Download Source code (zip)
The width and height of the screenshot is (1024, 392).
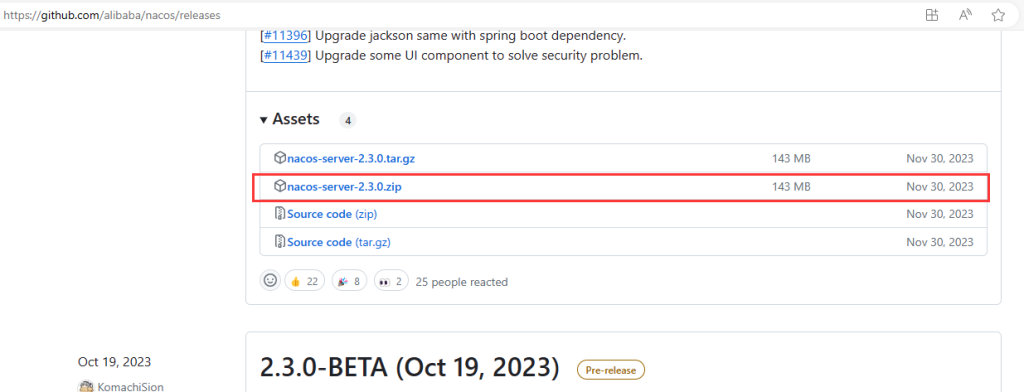[332, 214]
